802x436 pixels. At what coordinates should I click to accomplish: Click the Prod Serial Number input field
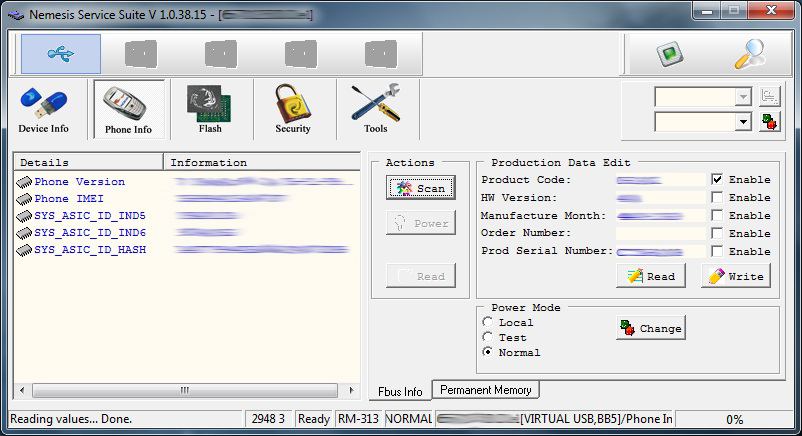(x=660, y=251)
